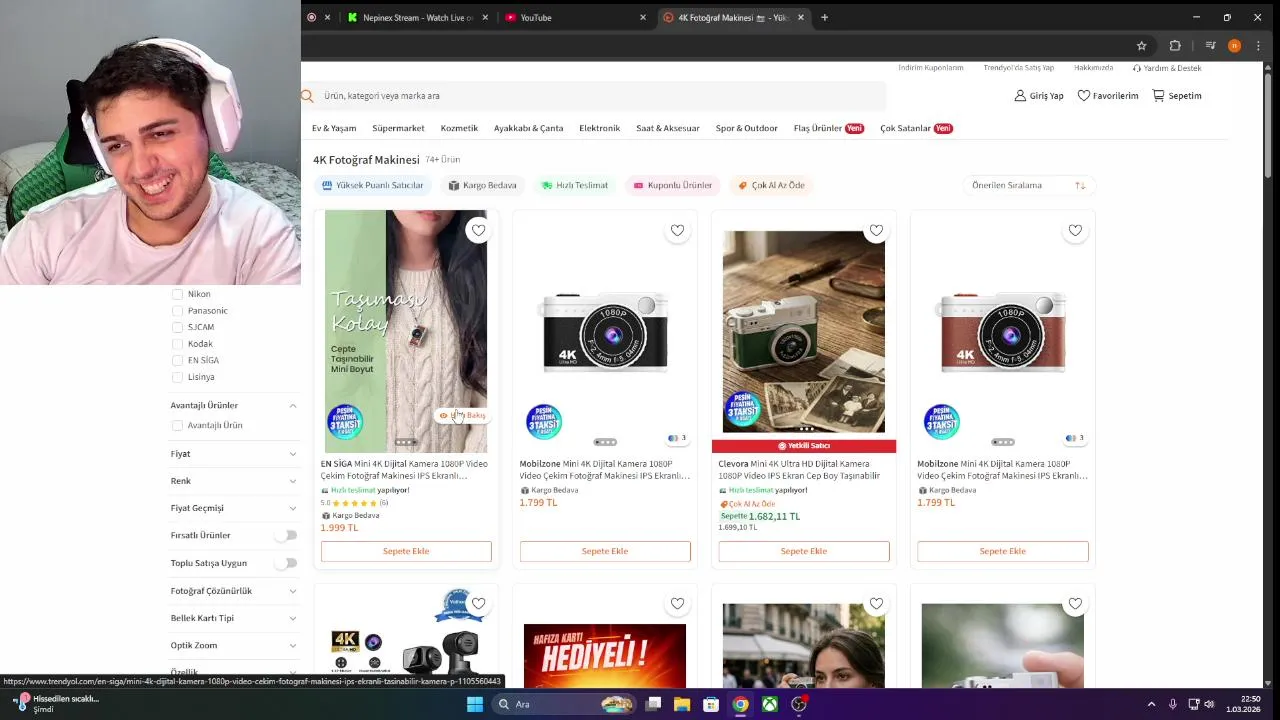Favorite the brown Mobilzone camera product
Image resolution: width=1280 pixels, height=720 pixels.
(1075, 230)
